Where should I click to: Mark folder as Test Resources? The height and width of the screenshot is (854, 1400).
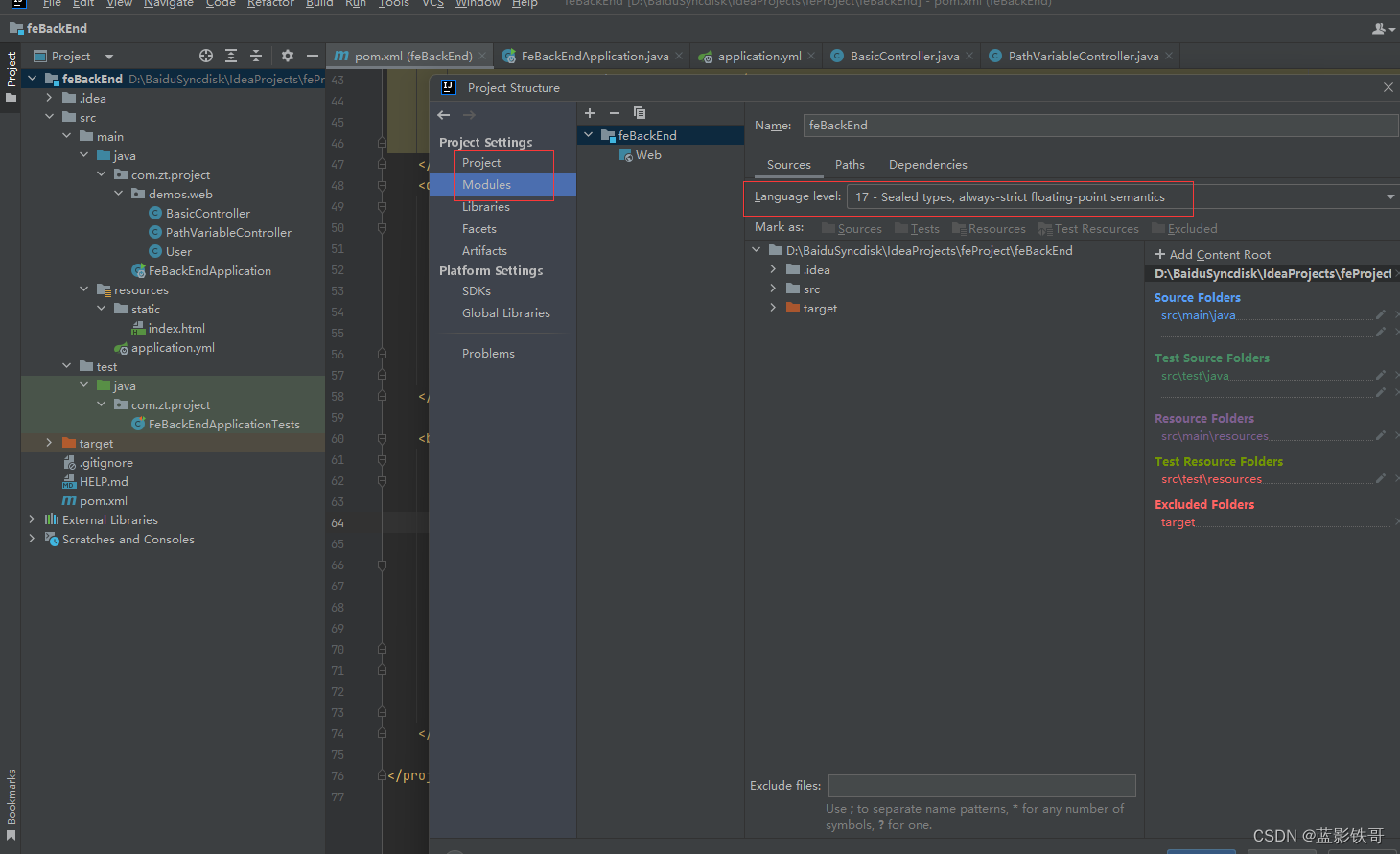pyautogui.click(x=1088, y=228)
